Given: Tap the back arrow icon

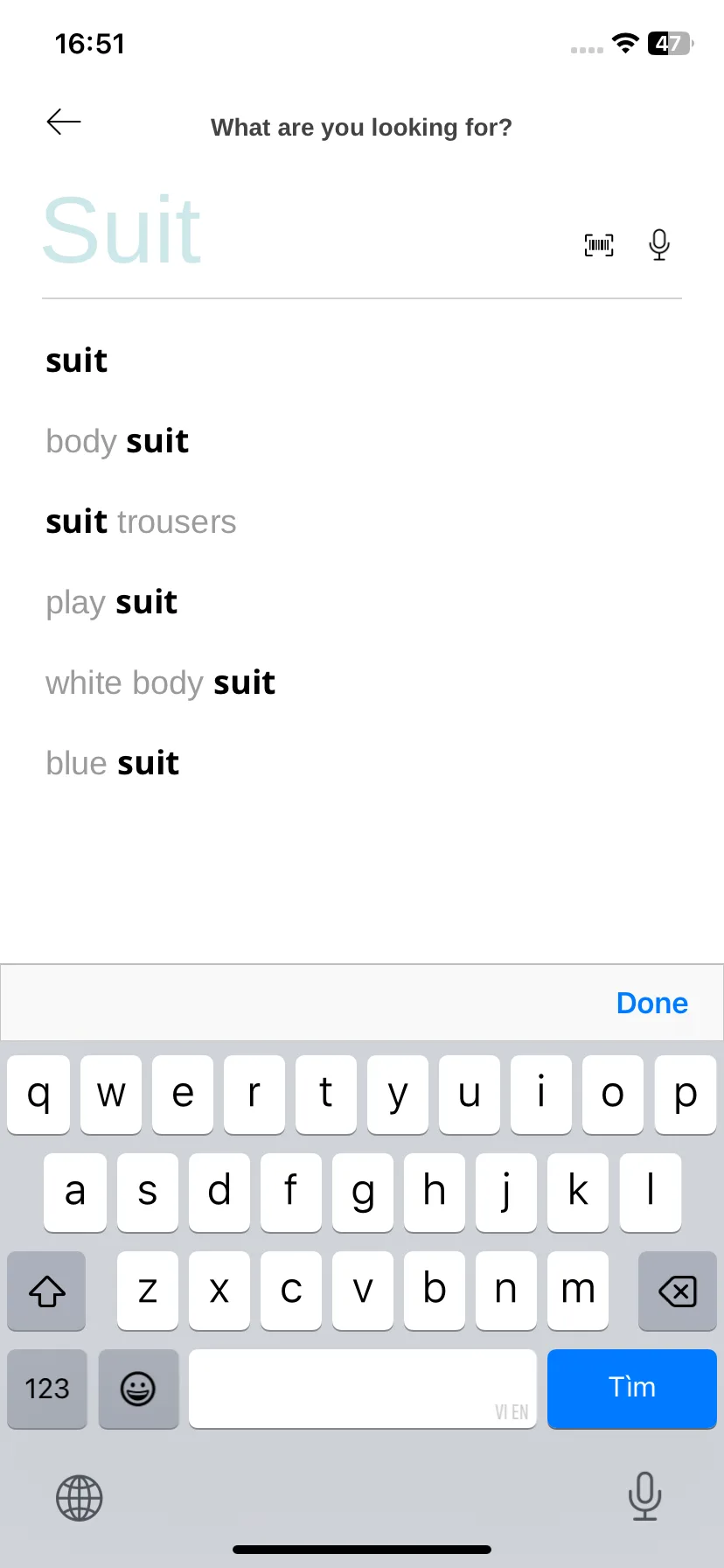Looking at the screenshot, I should (x=64, y=122).
